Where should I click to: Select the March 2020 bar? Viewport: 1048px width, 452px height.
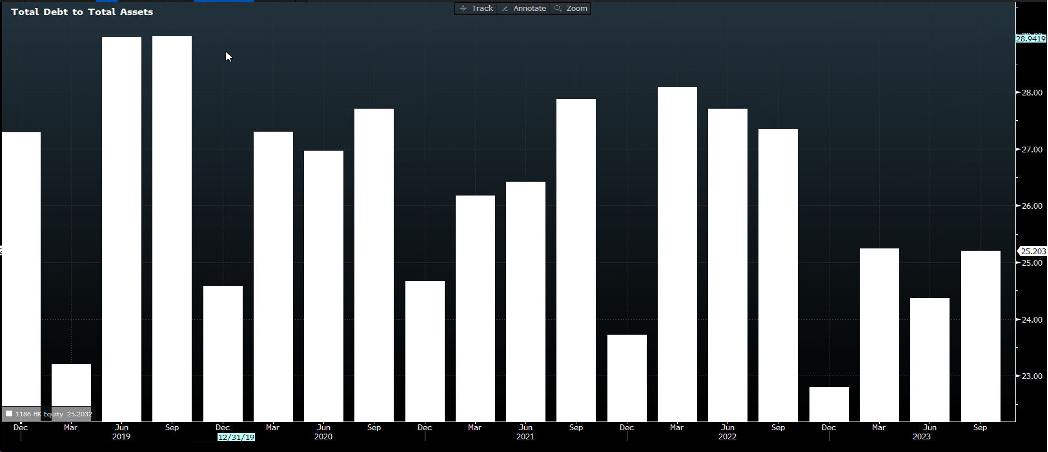[x=273, y=276]
